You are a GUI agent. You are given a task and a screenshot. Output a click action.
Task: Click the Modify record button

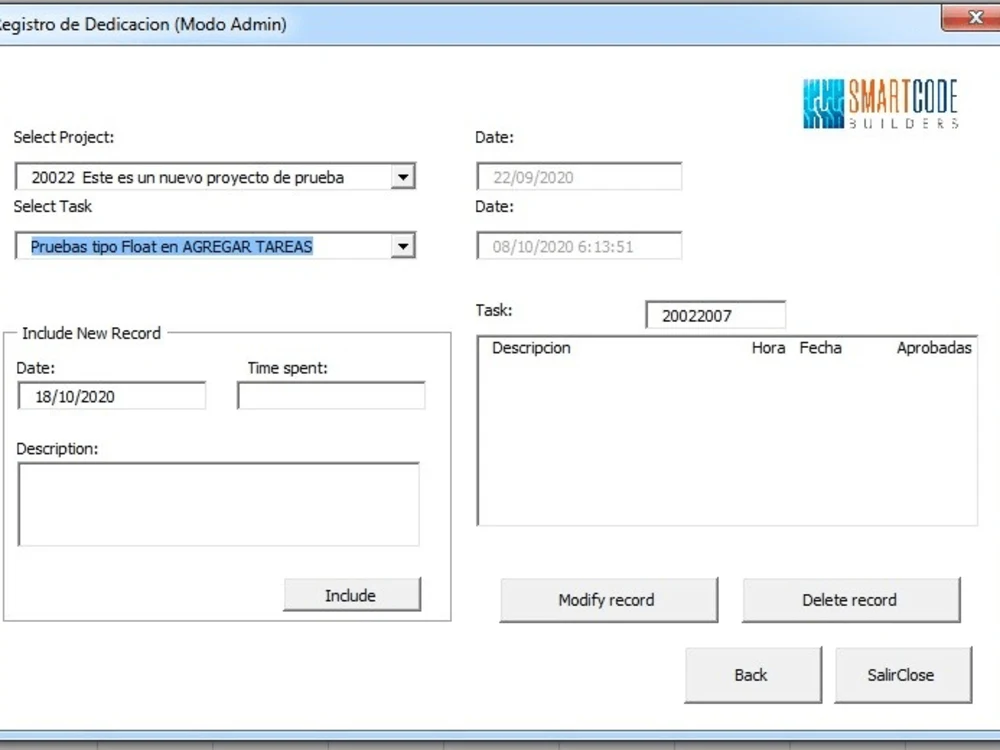pos(608,600)
